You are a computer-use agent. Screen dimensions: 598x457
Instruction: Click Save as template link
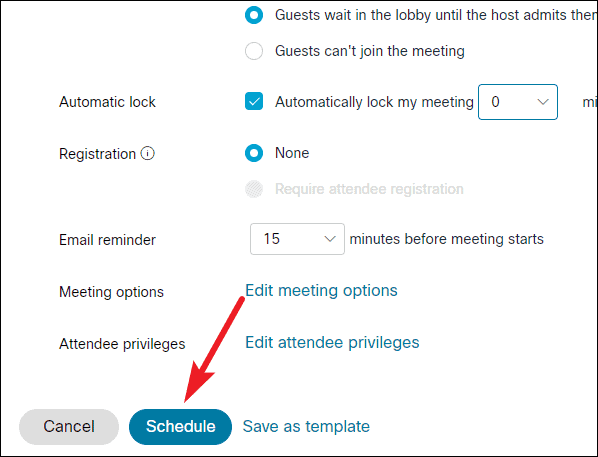[306, 426]
